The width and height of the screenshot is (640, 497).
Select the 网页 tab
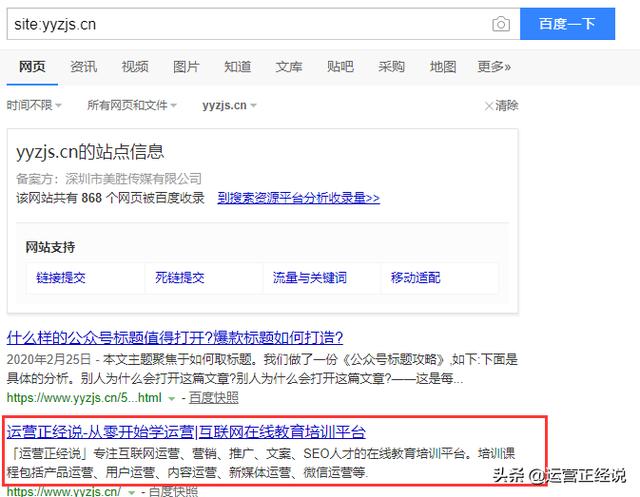(32, 67)
